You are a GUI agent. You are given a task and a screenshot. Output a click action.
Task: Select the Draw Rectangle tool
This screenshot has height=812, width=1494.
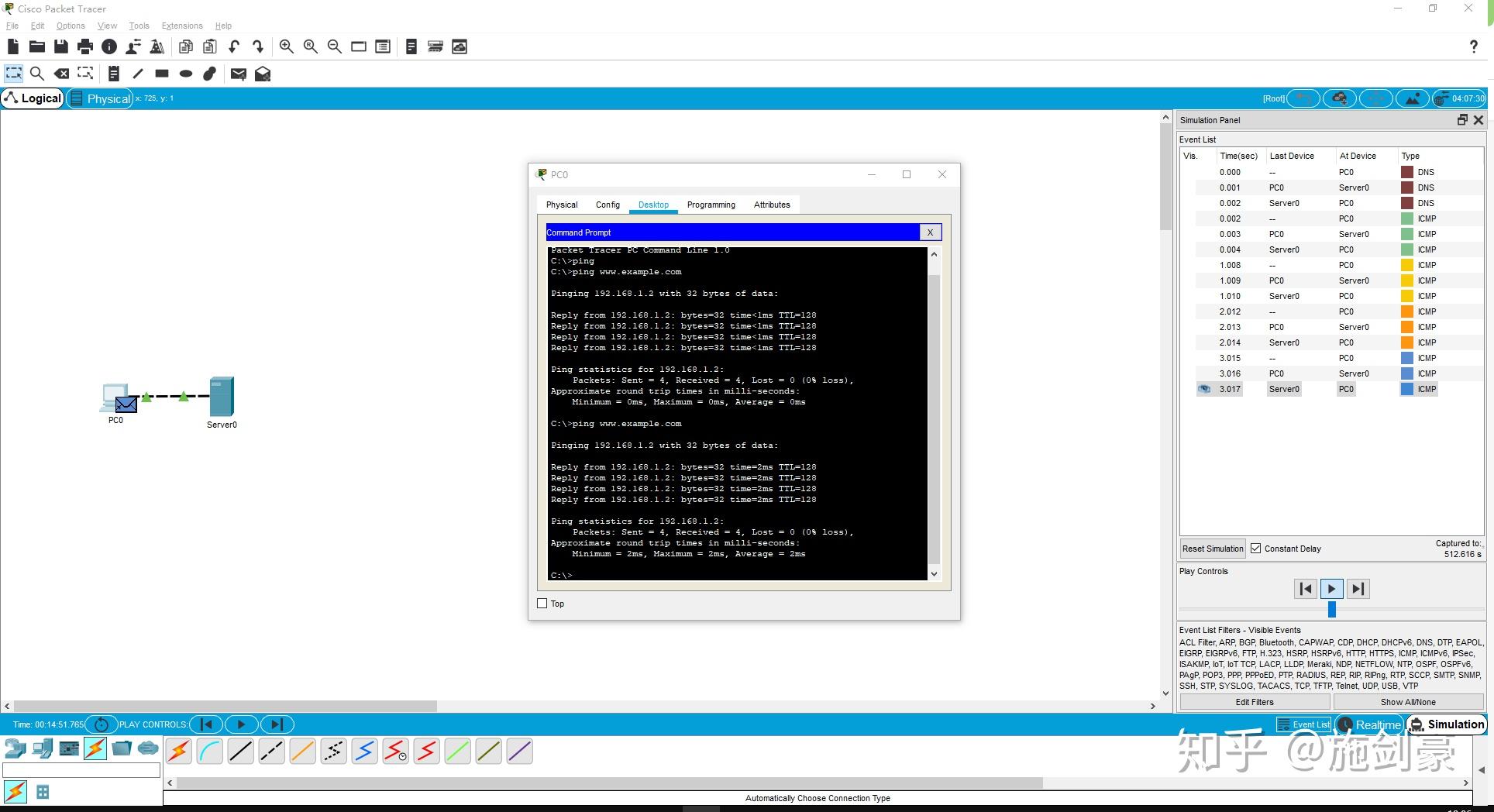click(162, 74)
